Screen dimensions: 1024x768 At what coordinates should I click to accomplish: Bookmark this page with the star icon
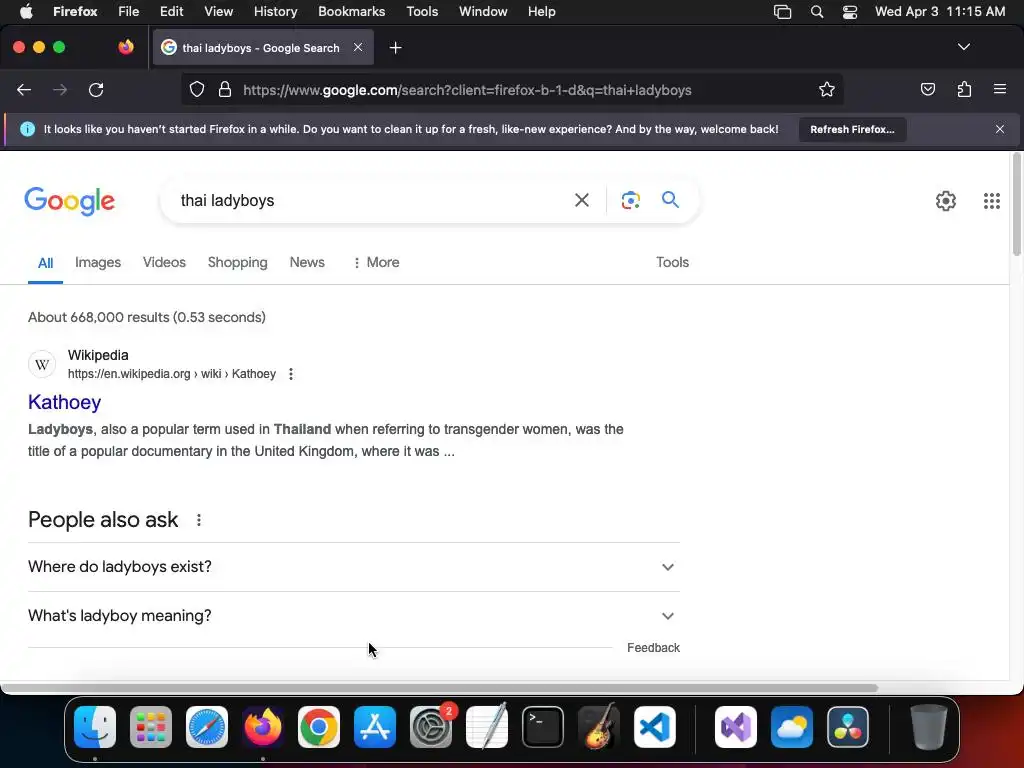(x=827, y=89)
